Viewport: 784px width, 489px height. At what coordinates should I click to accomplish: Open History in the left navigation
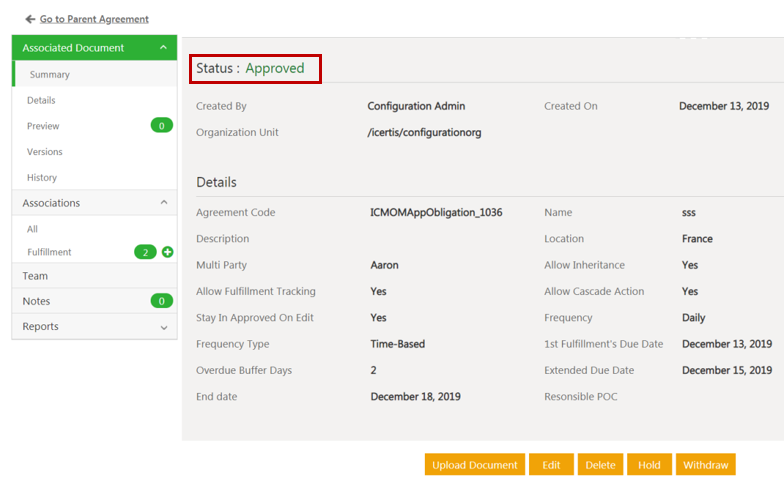click(42, 178)
